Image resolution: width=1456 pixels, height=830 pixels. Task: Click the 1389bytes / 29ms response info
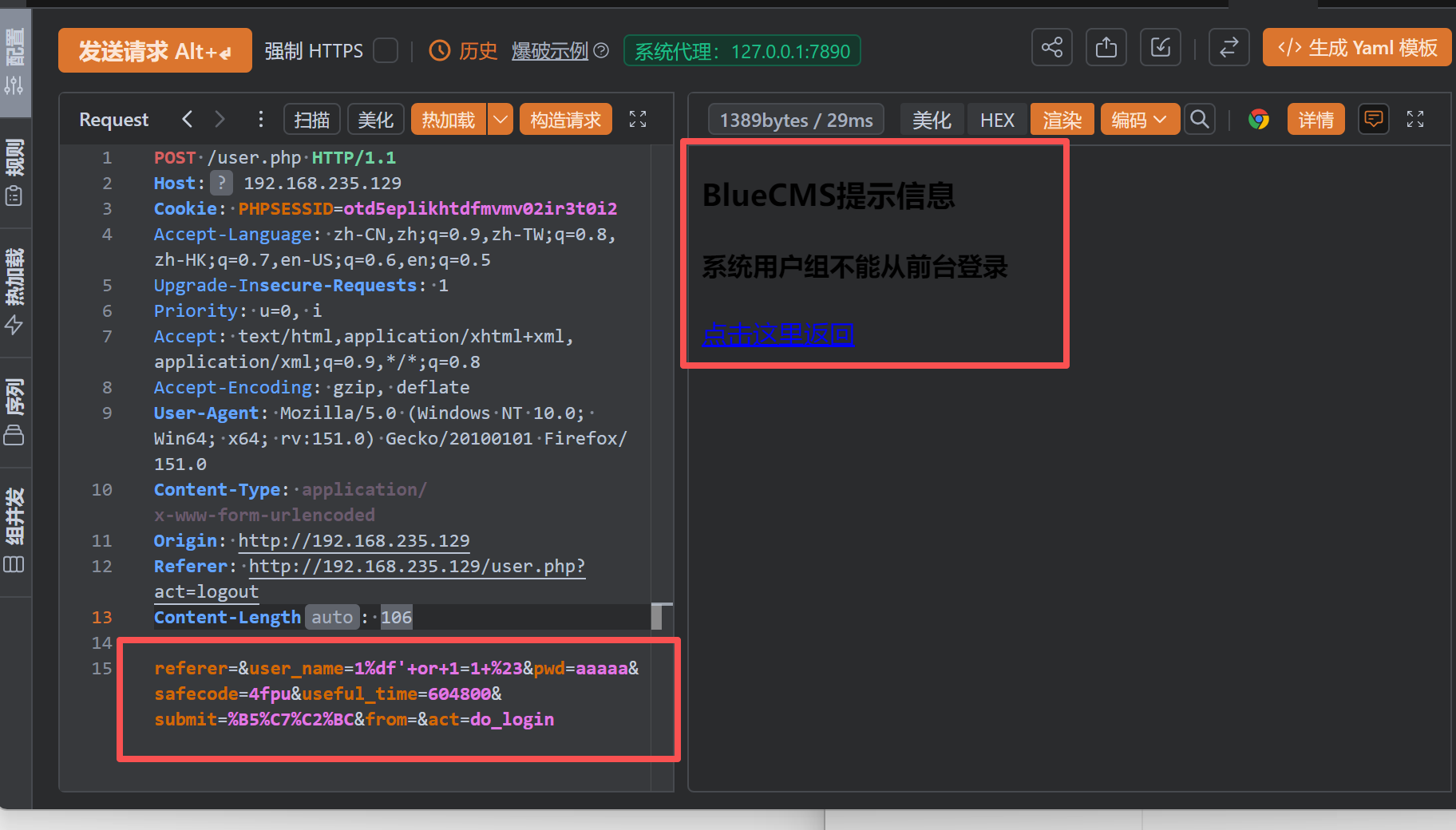[796, 120]
